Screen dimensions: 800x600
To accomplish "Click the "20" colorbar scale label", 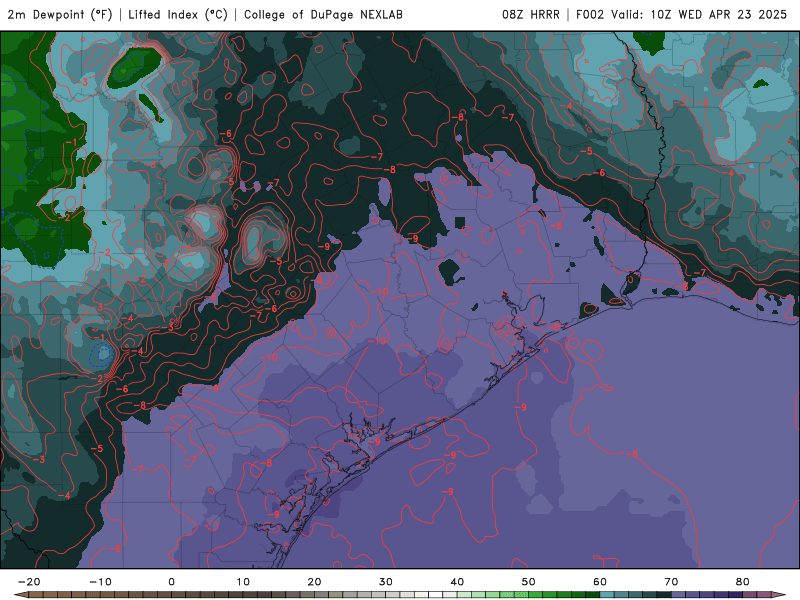I will (x=314, y=582).
